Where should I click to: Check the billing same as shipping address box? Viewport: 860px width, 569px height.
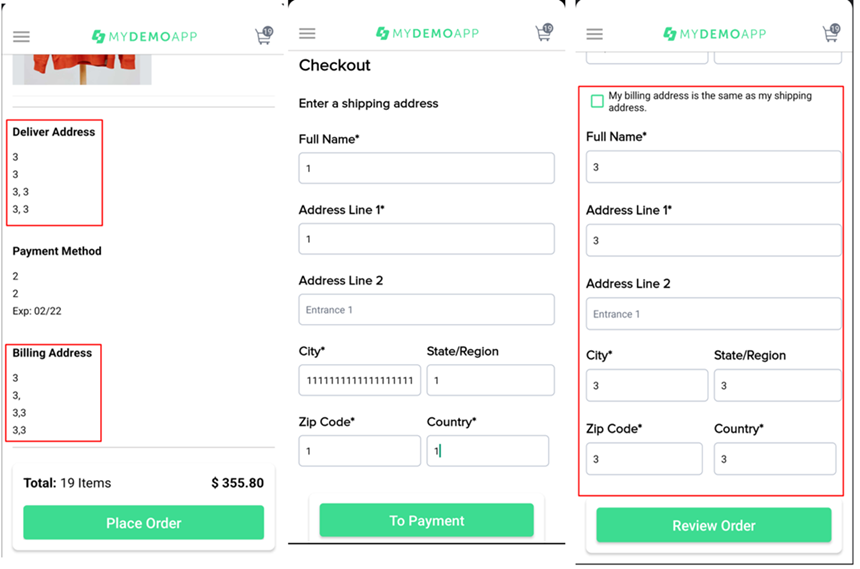(x=597, y=101)
